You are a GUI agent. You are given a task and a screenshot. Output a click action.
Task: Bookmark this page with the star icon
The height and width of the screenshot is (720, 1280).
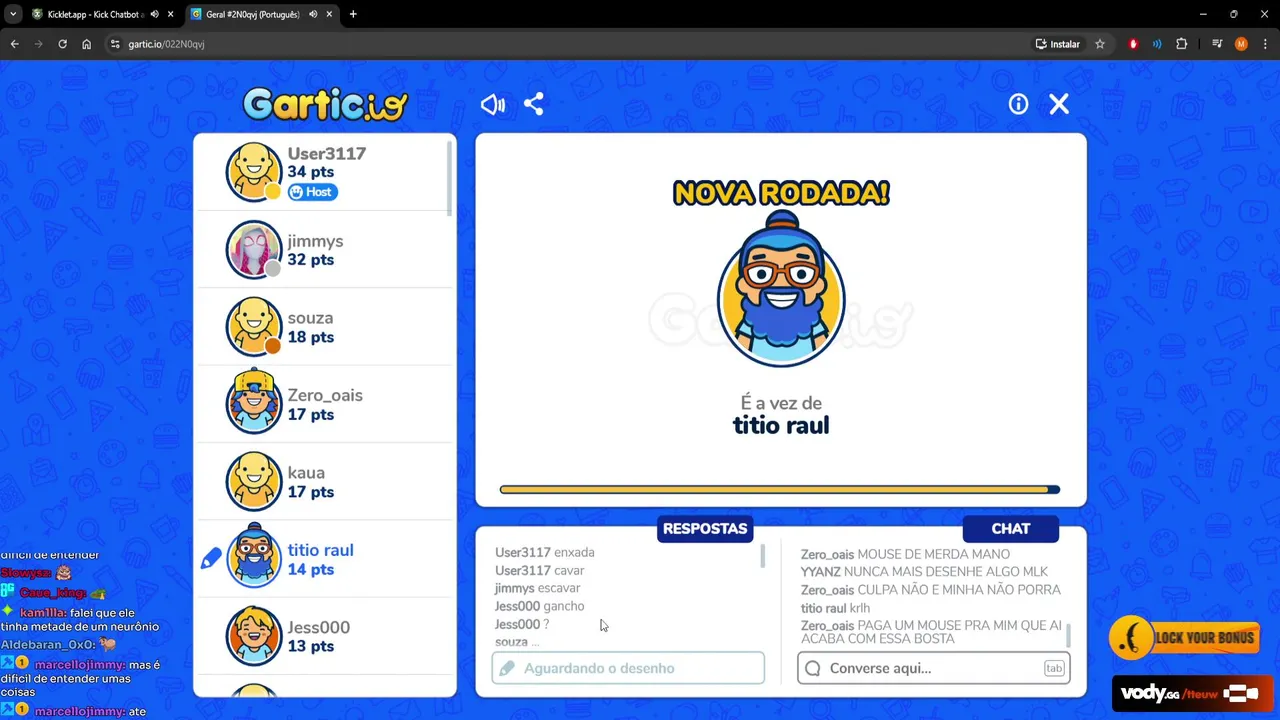1100,44
